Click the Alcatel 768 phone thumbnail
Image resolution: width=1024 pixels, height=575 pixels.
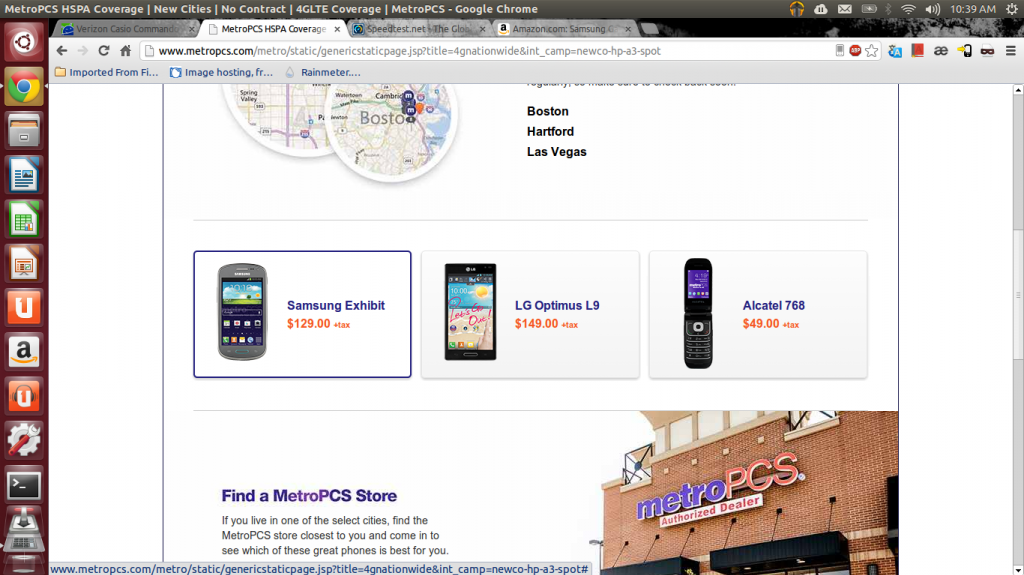tap(698, 313)
